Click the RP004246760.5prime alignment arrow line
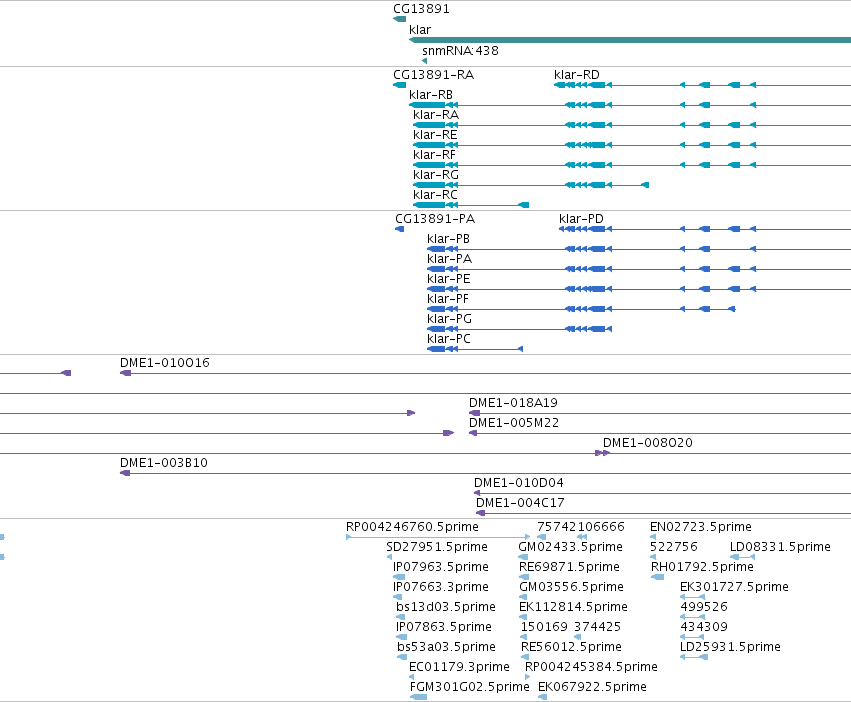The width and height of the screenshot is (851, 702). 438,537
